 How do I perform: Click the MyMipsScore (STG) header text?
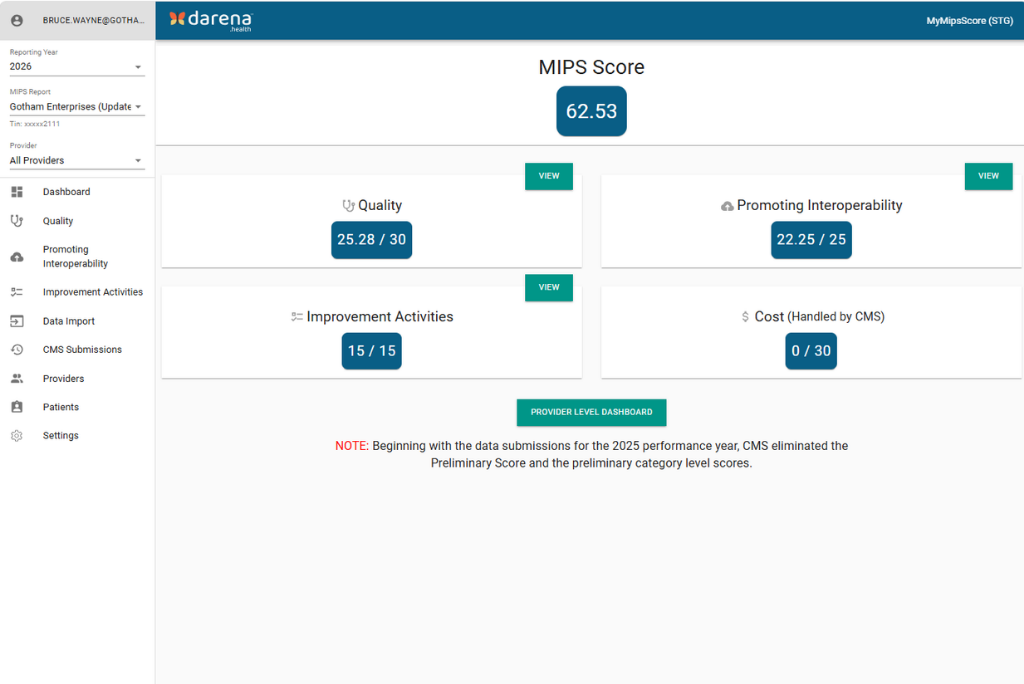point(969,21)
